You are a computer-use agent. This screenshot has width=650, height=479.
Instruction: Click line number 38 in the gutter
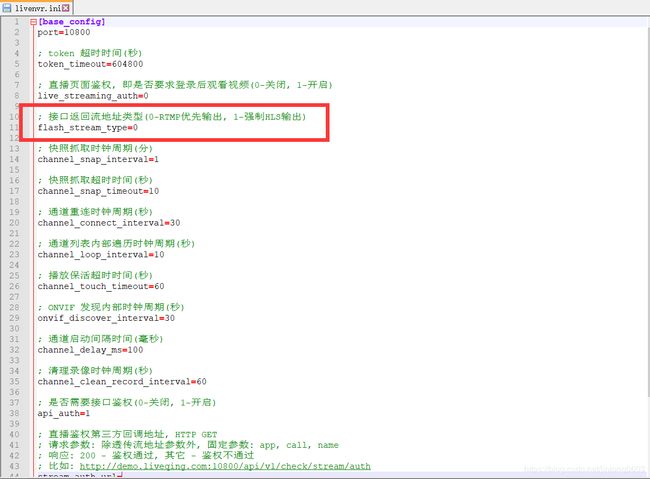pos(14,413)
